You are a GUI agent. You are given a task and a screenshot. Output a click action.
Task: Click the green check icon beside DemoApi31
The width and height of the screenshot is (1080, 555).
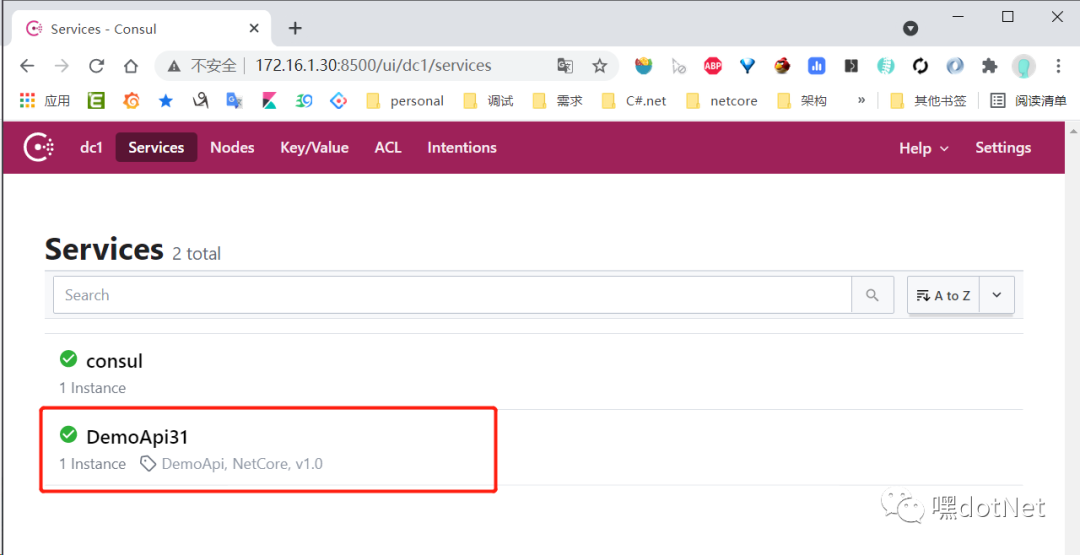(68, 434)
